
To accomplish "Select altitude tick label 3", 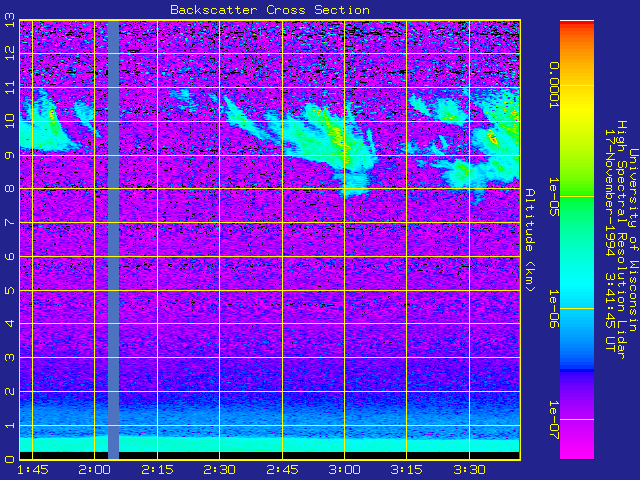I will click(10, 358).
